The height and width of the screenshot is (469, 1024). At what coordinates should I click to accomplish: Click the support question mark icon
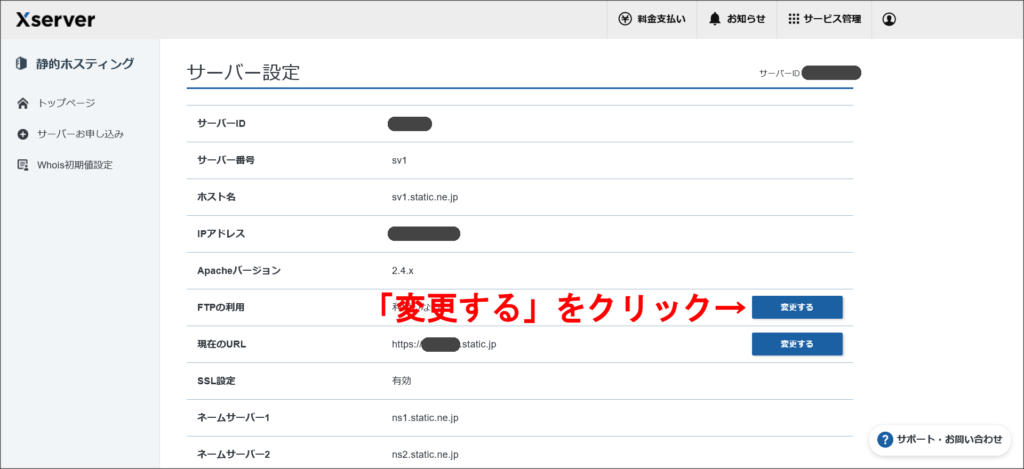click(x=885, y=440)
